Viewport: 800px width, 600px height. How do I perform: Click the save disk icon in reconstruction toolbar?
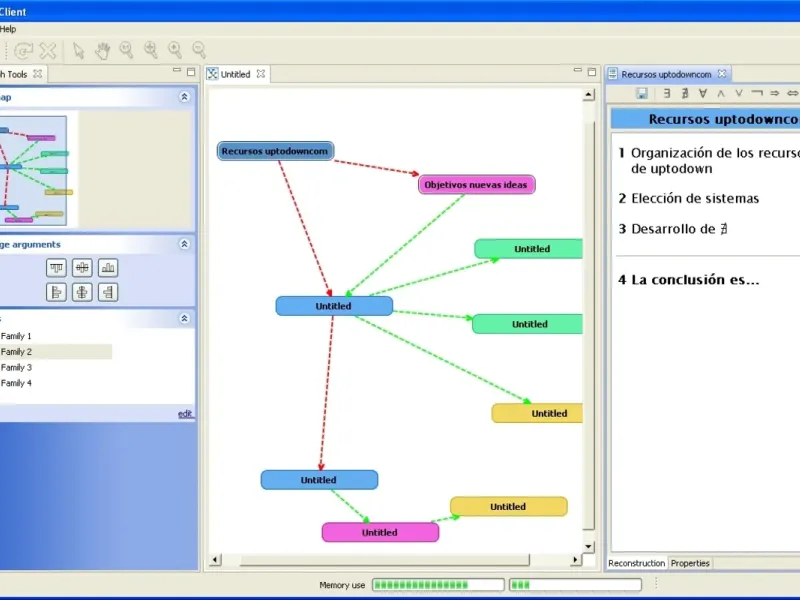(642, 93)
